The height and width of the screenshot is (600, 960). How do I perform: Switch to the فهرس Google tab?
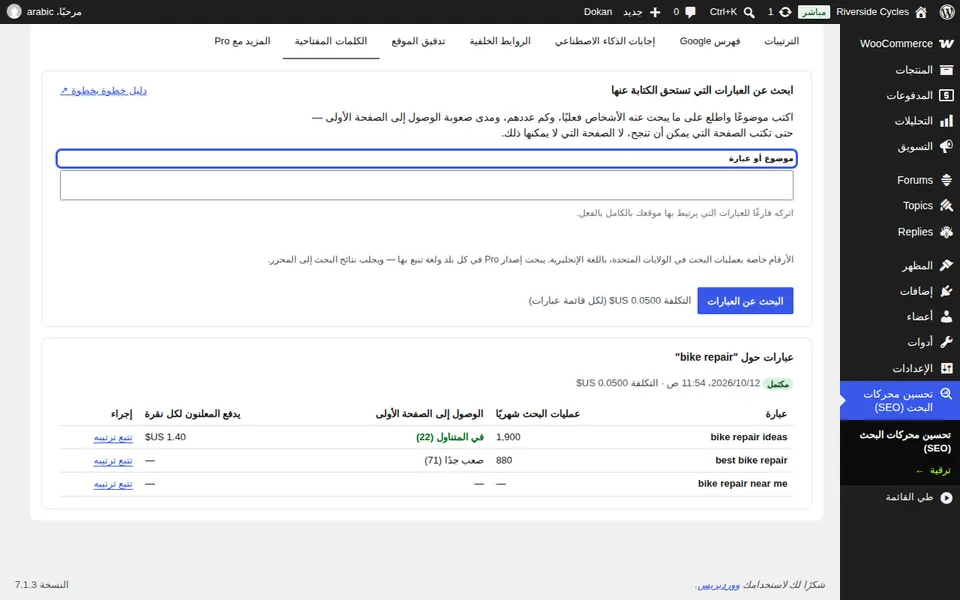coord(710,41)
